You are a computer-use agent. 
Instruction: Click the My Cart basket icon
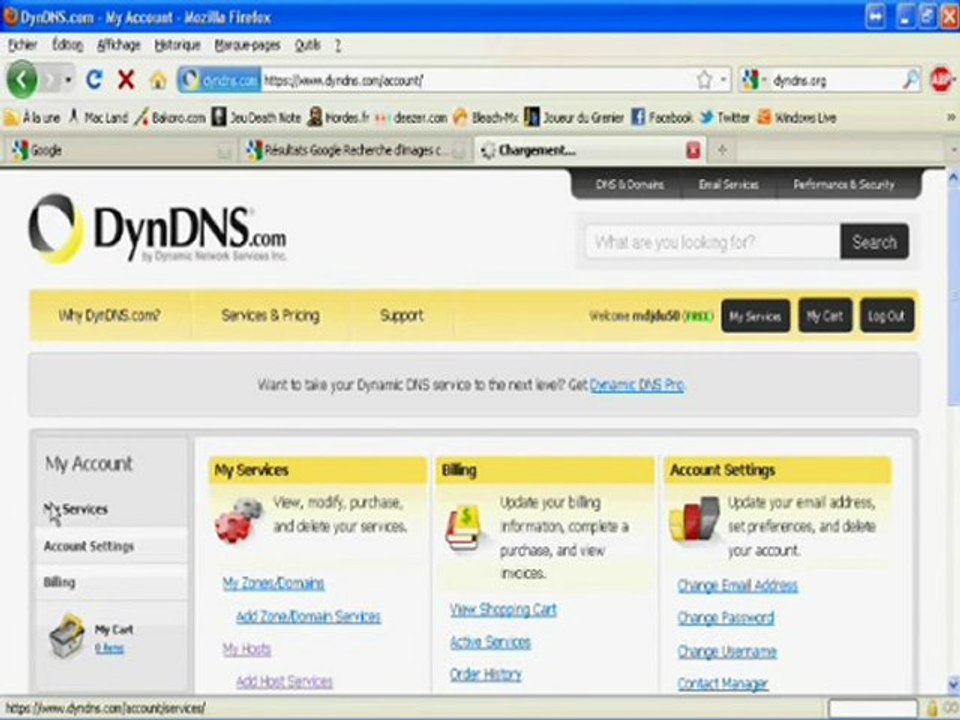point(67,636)
